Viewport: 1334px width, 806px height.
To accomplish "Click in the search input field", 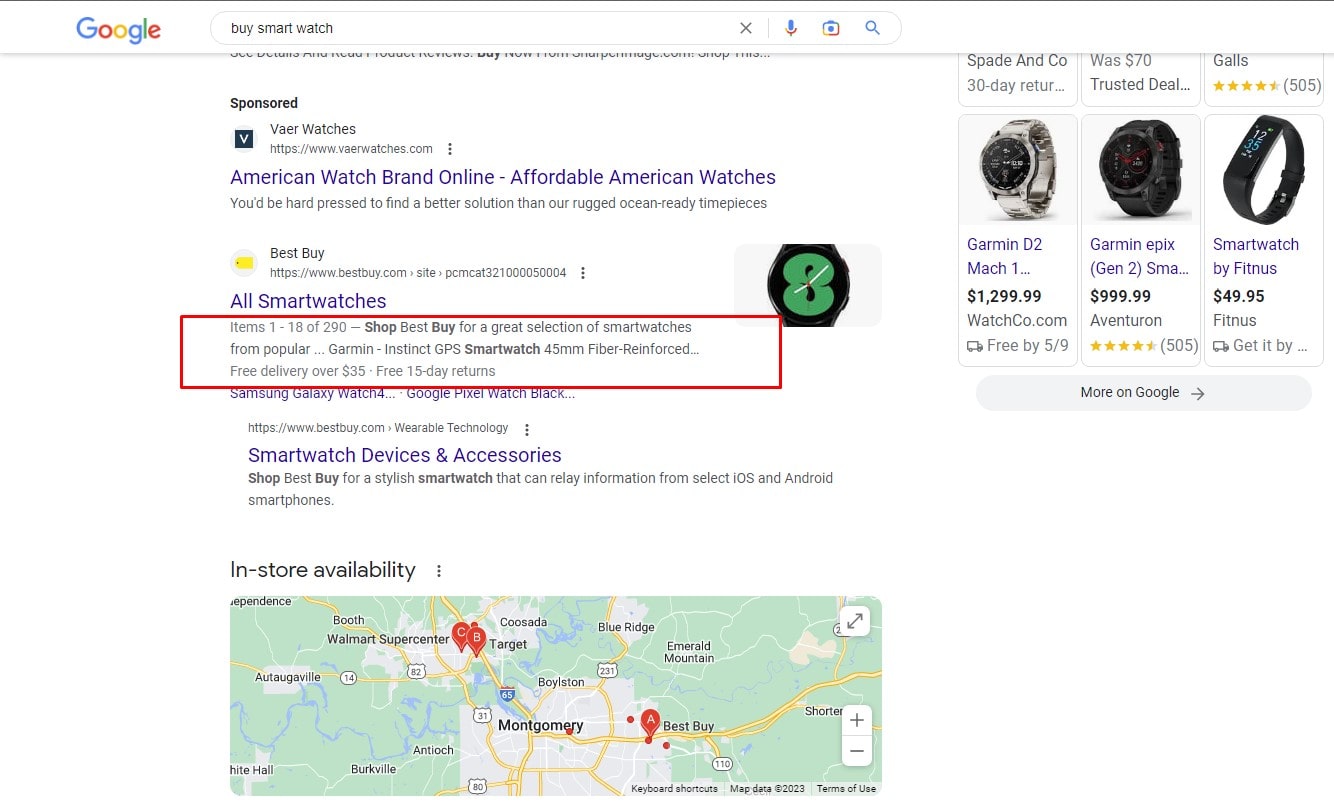I will (x=480, y=28).
